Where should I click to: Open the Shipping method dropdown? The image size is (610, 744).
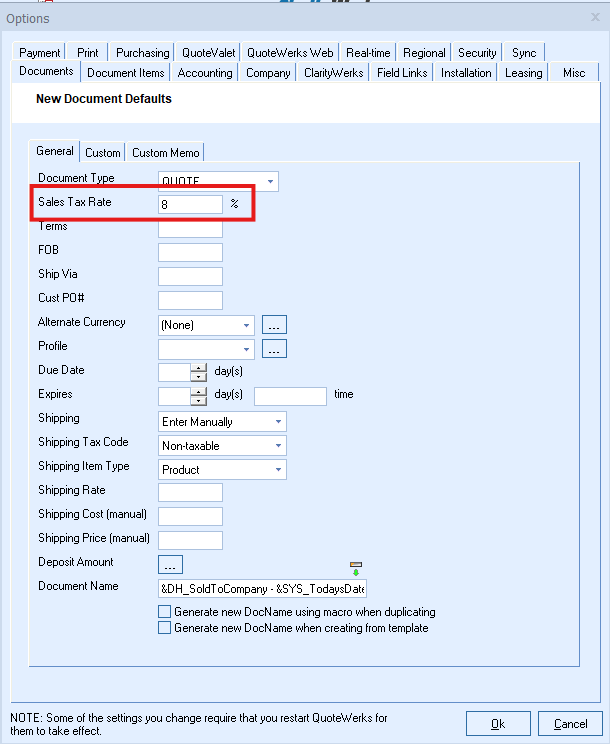[278, 422]
